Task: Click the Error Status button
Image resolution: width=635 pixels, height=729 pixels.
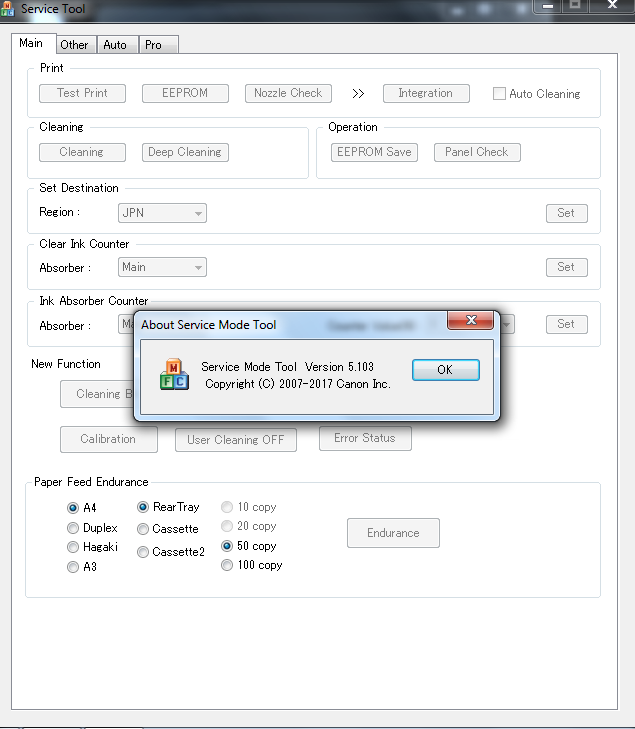Action: pos(365,438)
